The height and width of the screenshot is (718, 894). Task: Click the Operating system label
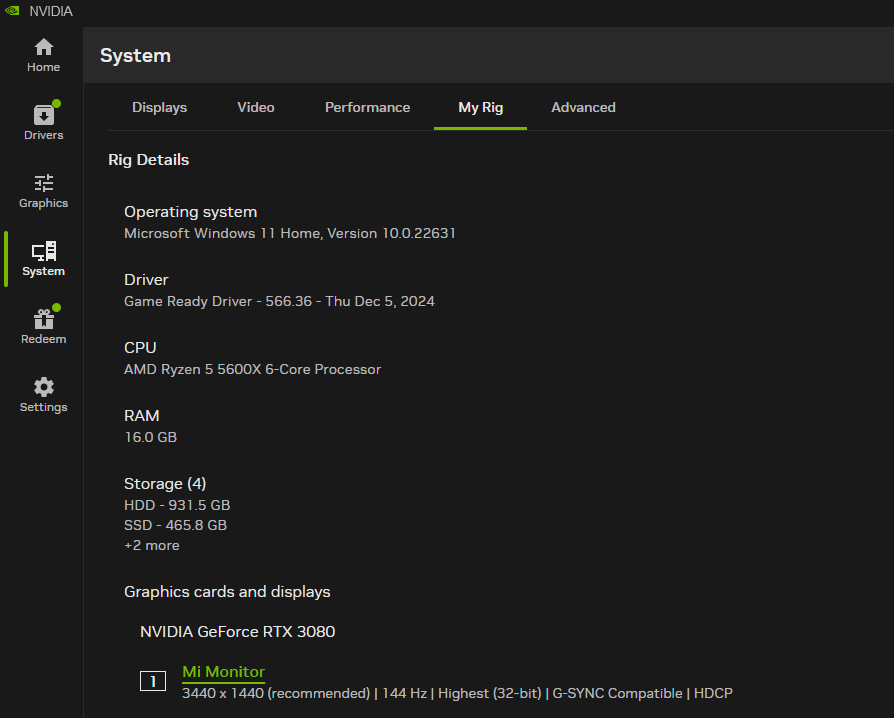click(190, 212)
